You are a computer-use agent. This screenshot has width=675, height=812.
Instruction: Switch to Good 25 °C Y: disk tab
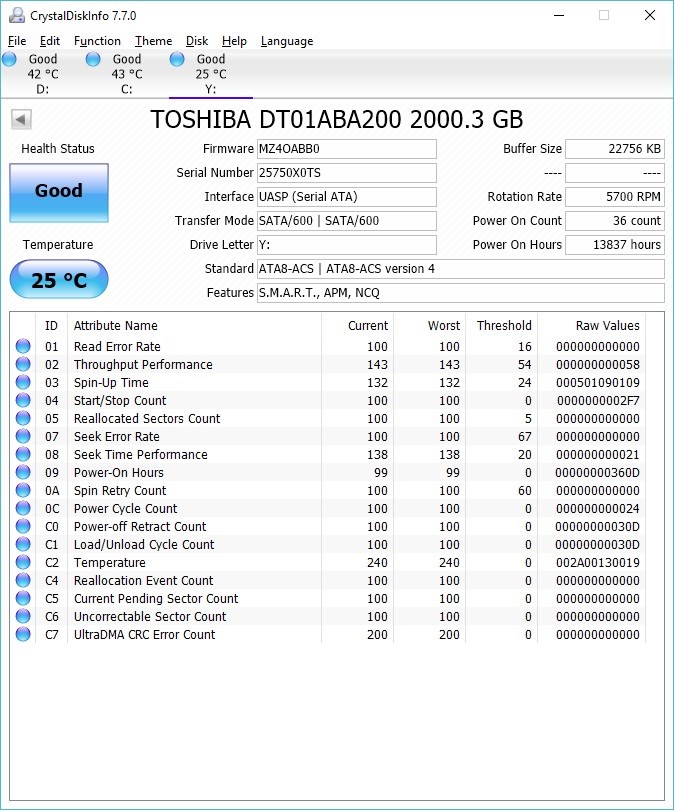[x=210, y=74]
